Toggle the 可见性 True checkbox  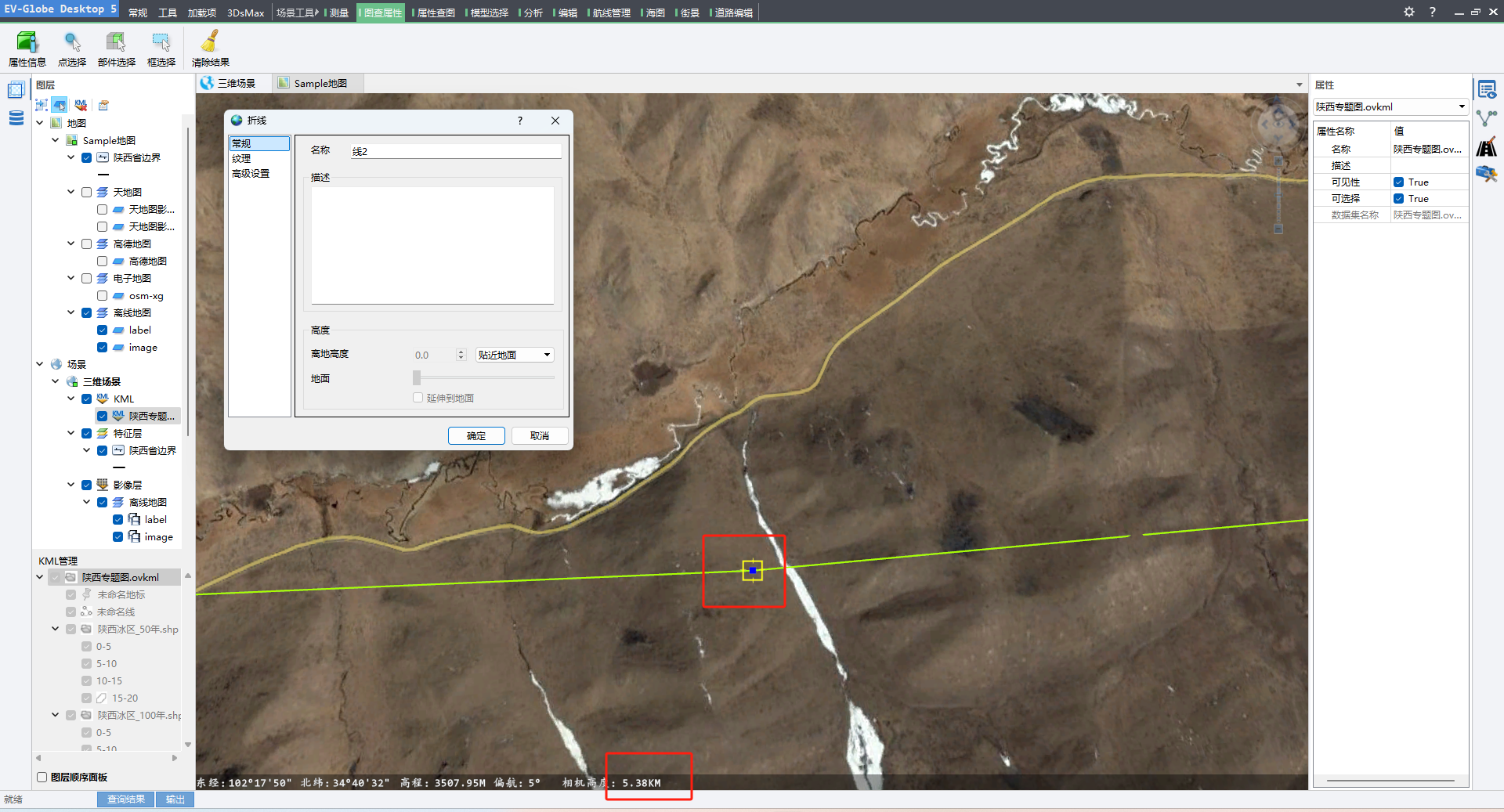(1398, 182)
